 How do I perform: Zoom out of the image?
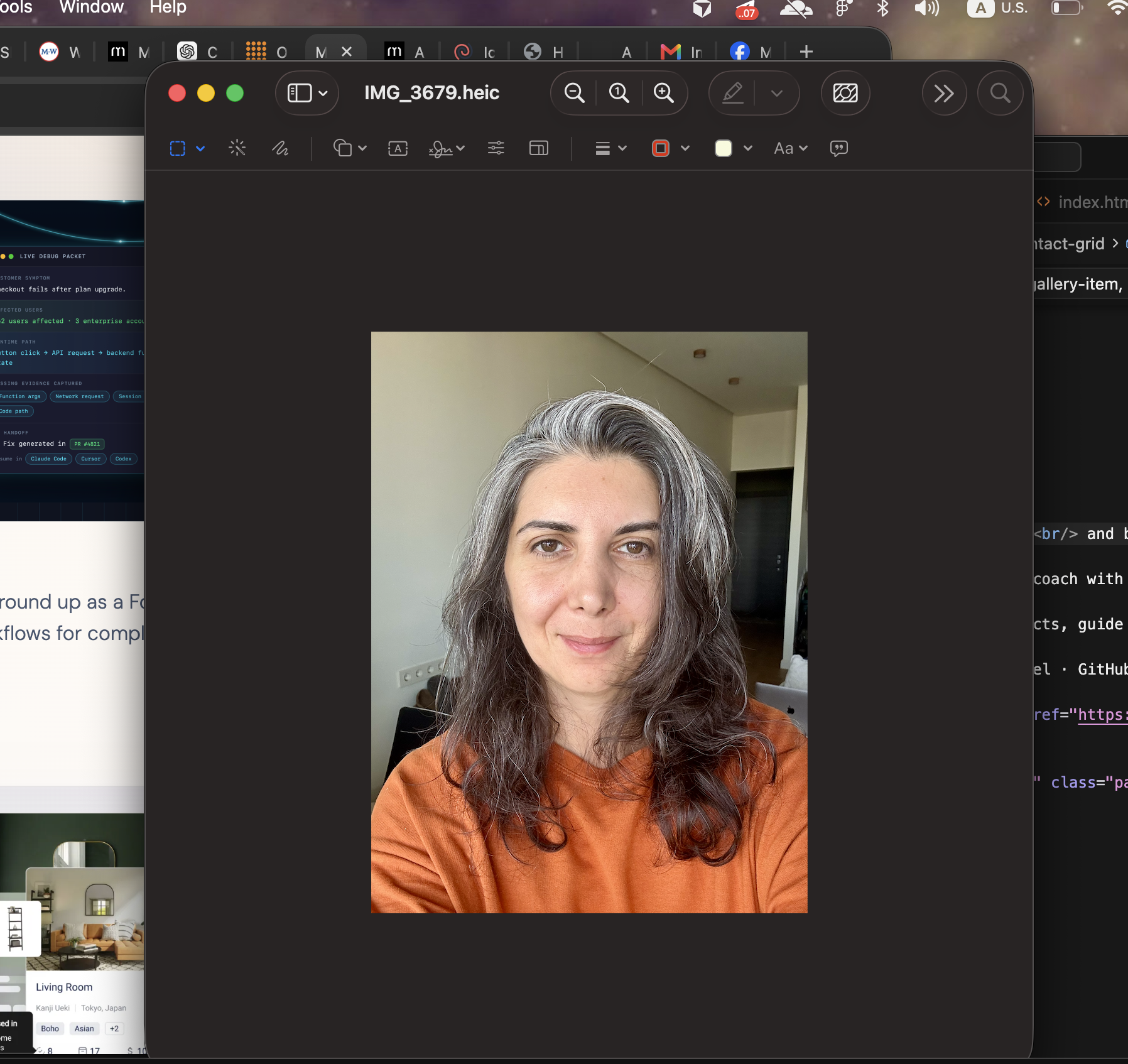574,93
